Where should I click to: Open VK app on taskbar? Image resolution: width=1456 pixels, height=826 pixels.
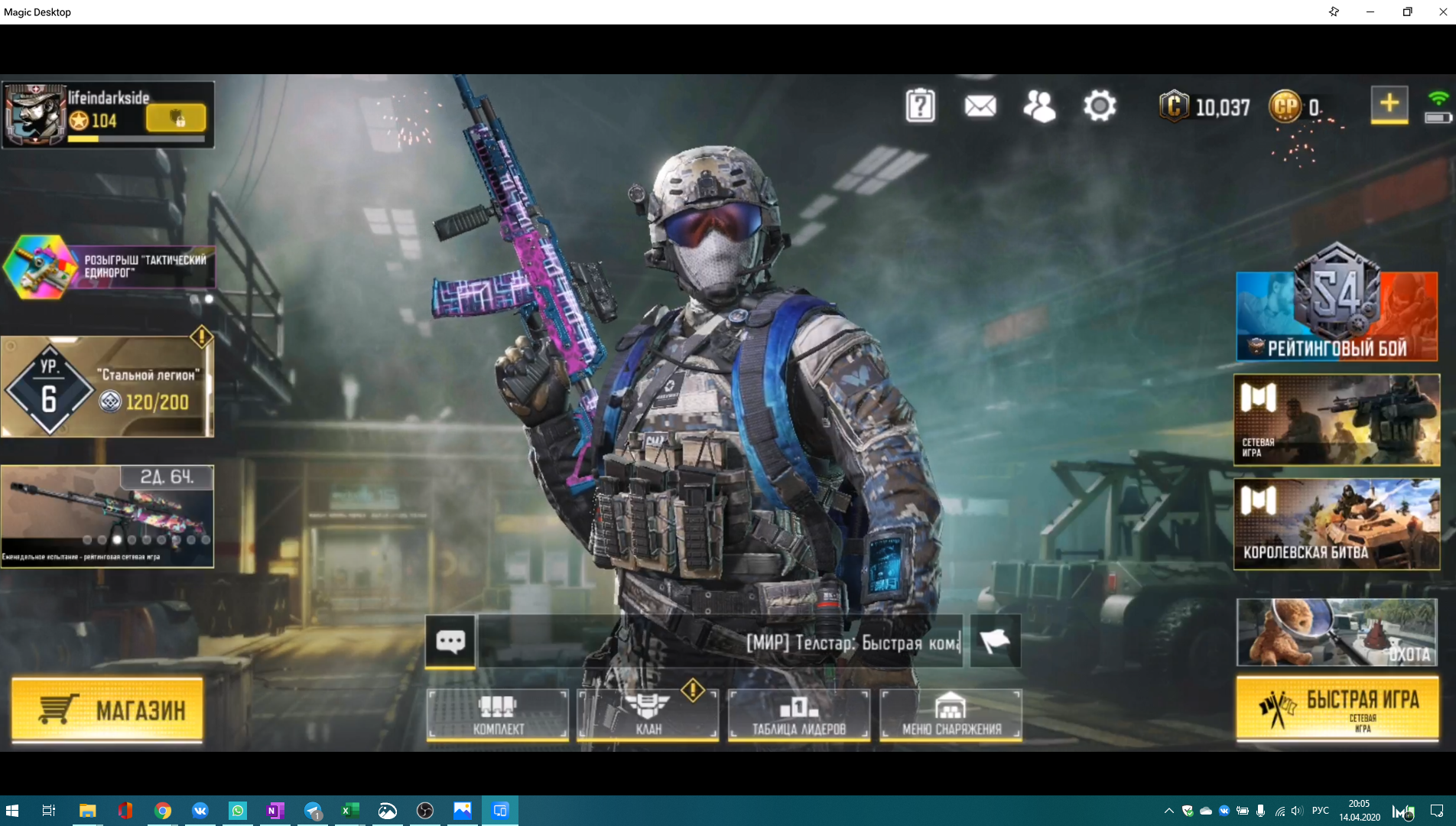point(200,811)
